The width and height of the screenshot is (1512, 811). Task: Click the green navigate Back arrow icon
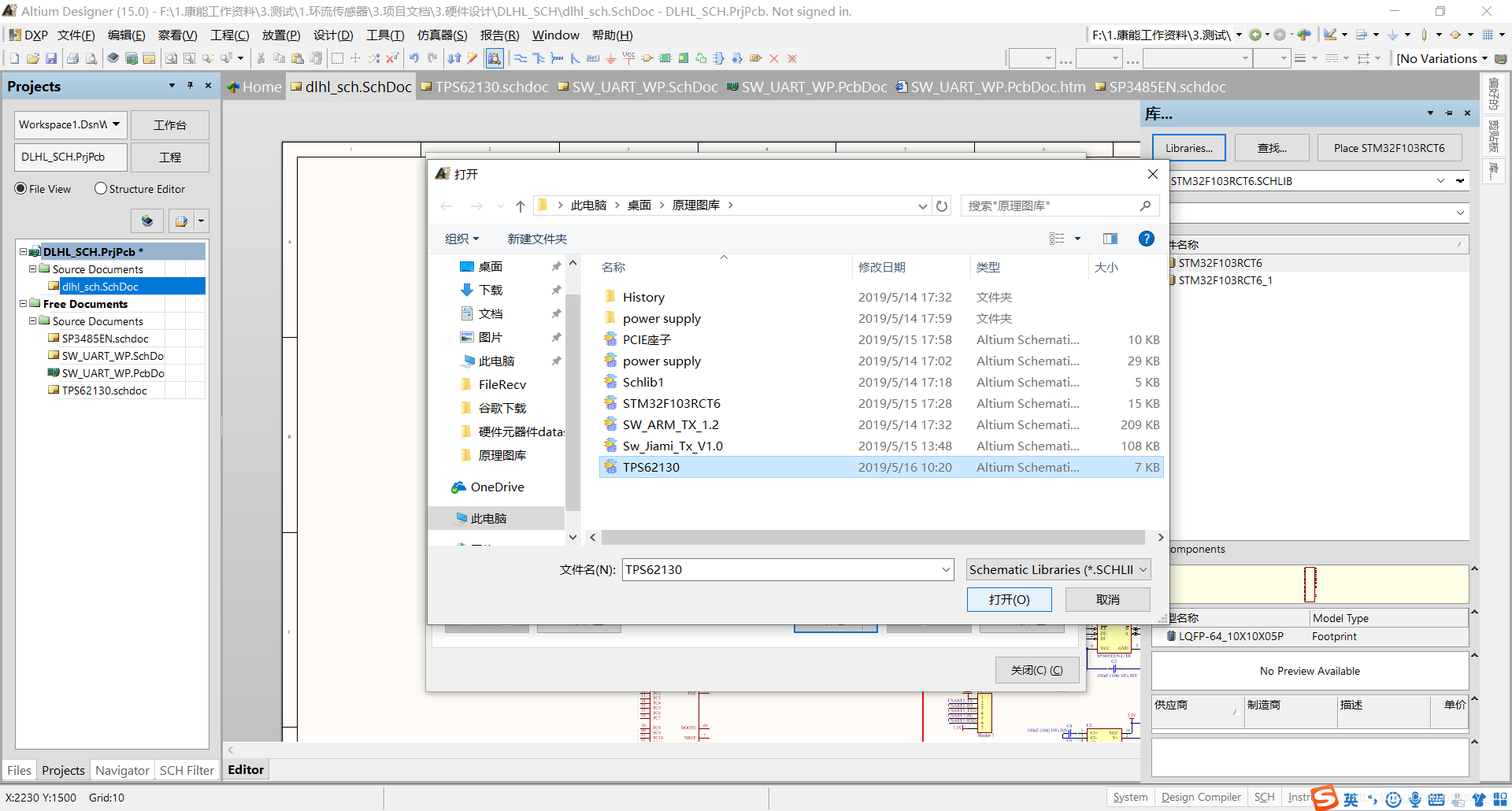(1255, 35)
